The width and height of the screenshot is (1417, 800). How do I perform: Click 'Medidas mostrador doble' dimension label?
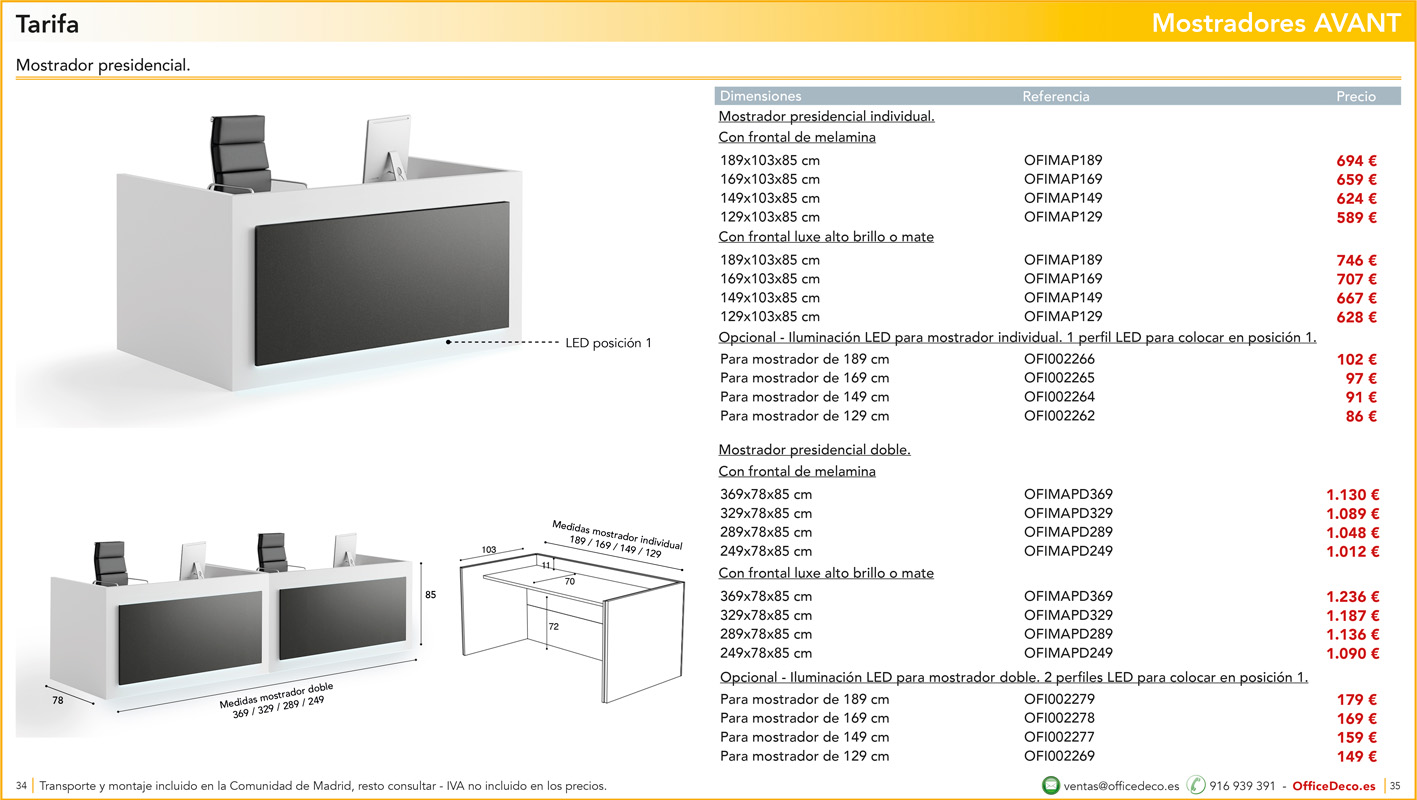tap(277, 695)
